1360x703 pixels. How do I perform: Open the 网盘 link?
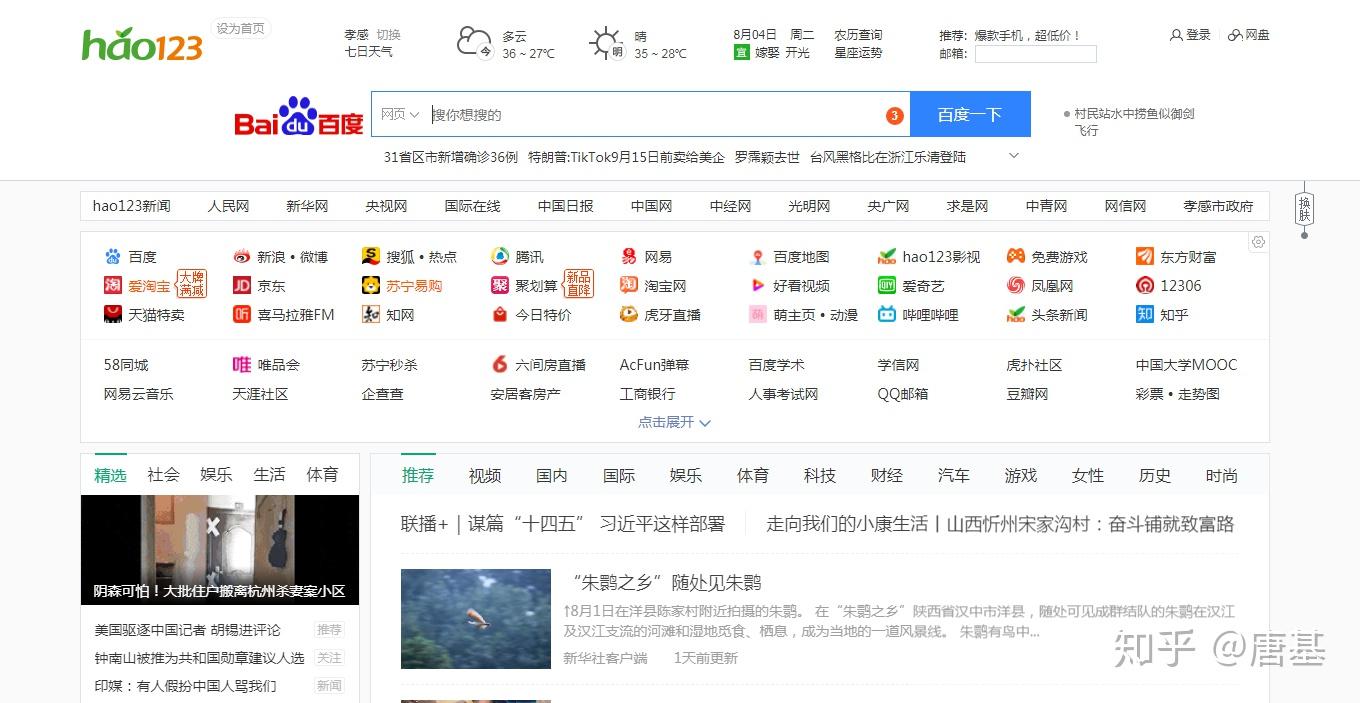point(1249,35)
